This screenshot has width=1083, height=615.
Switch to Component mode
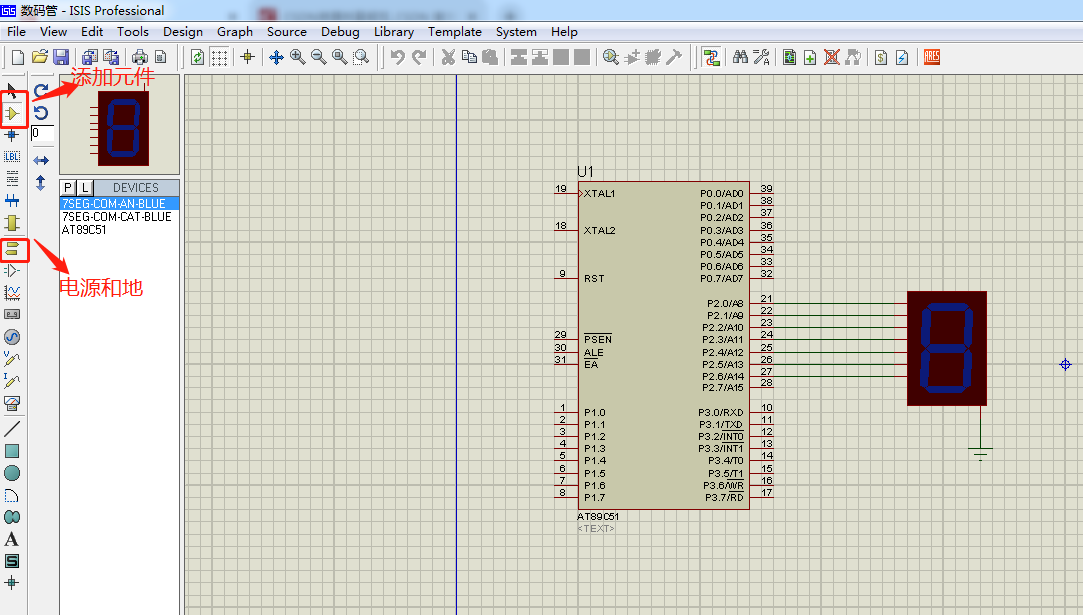[x=12, y=113]
